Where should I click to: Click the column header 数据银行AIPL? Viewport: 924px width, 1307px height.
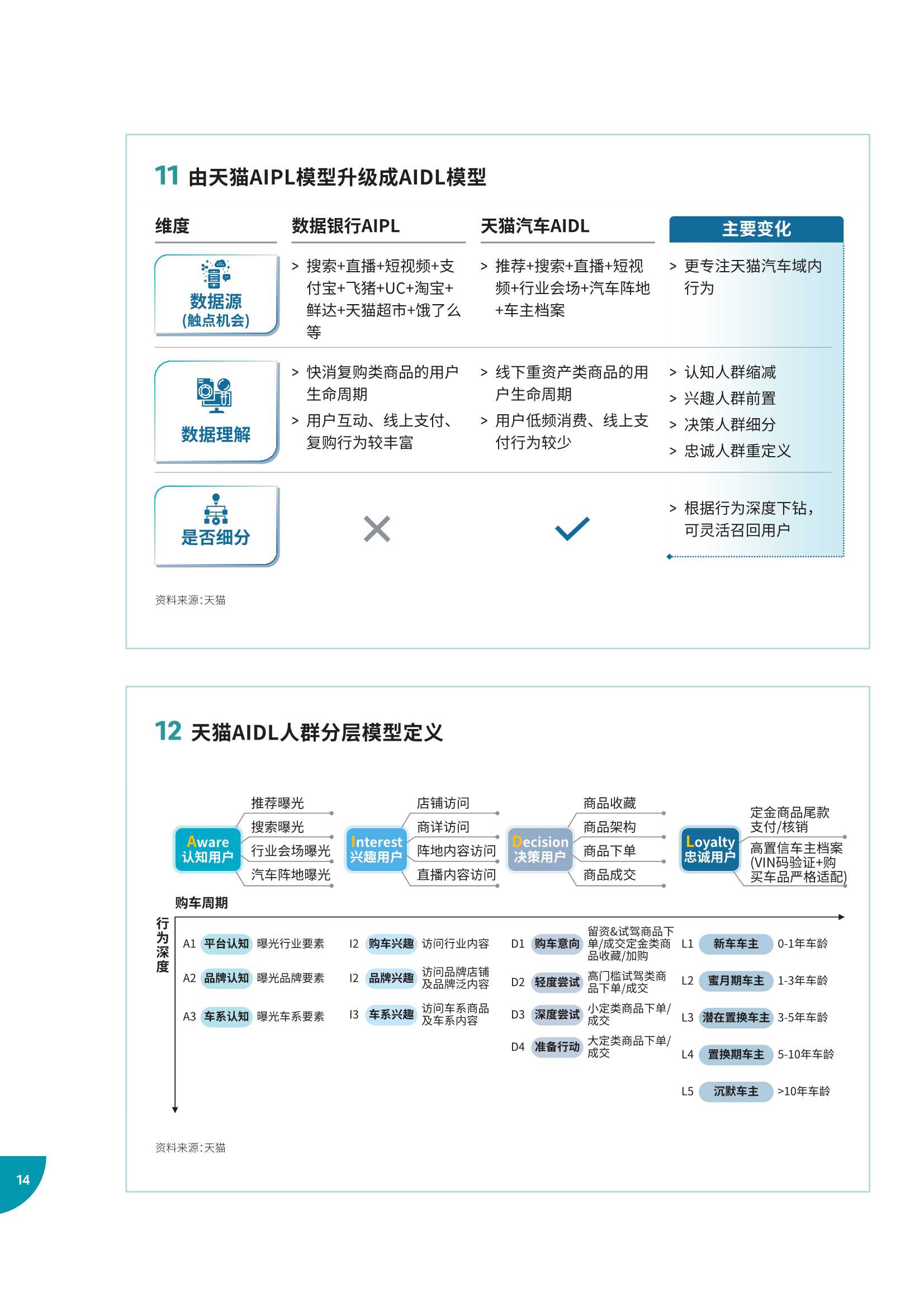(345, 226)
